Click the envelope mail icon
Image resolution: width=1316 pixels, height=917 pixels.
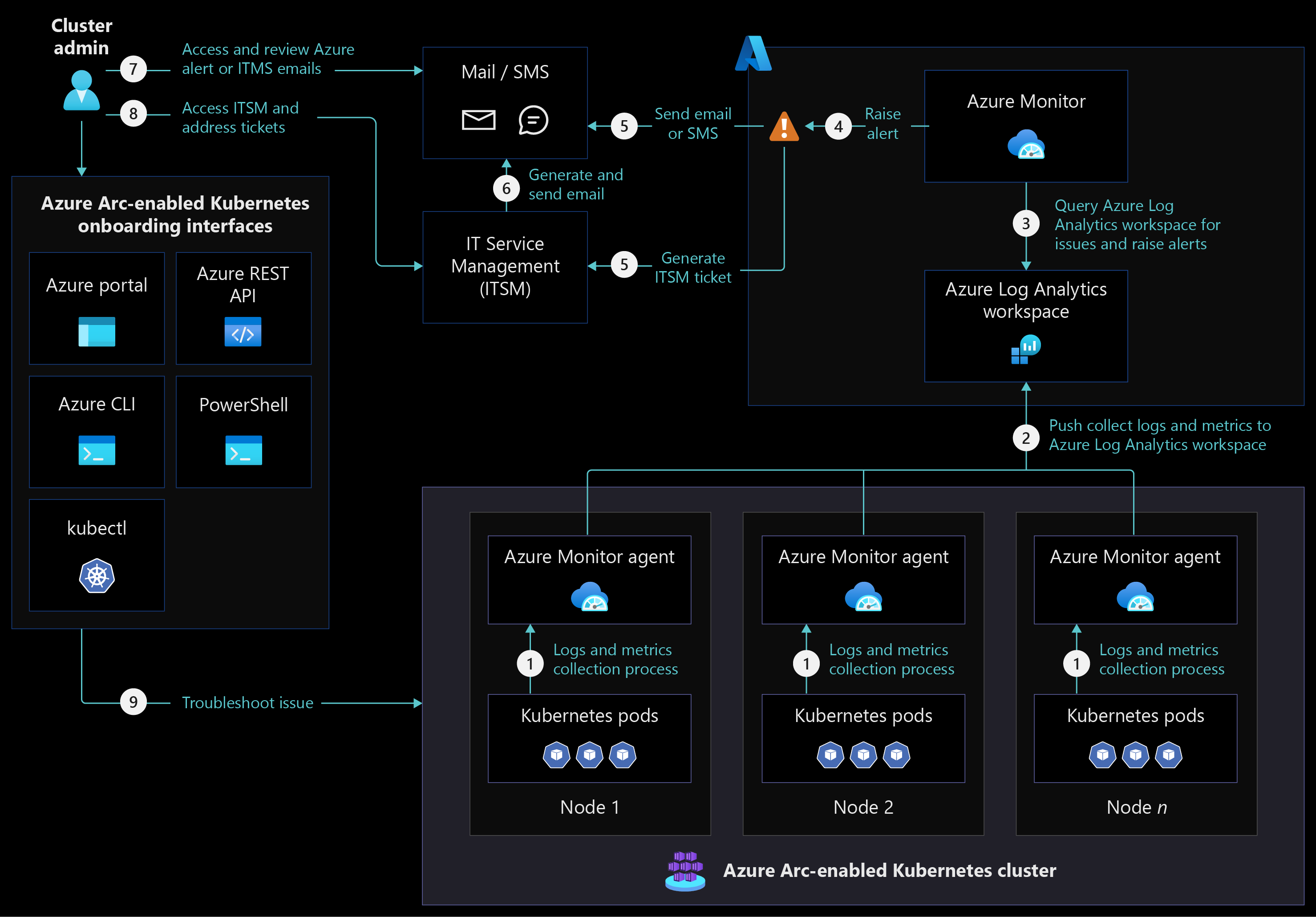pyautogui.click(x=478, y=120)
